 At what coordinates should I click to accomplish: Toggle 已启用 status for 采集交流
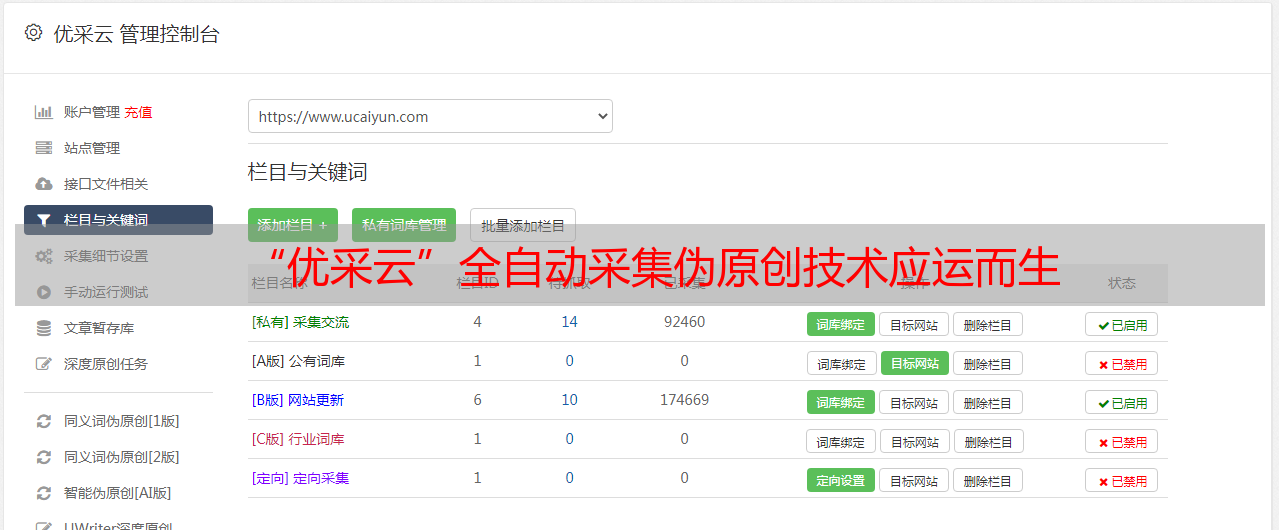pyautogui.click(x=1122, y=324)
